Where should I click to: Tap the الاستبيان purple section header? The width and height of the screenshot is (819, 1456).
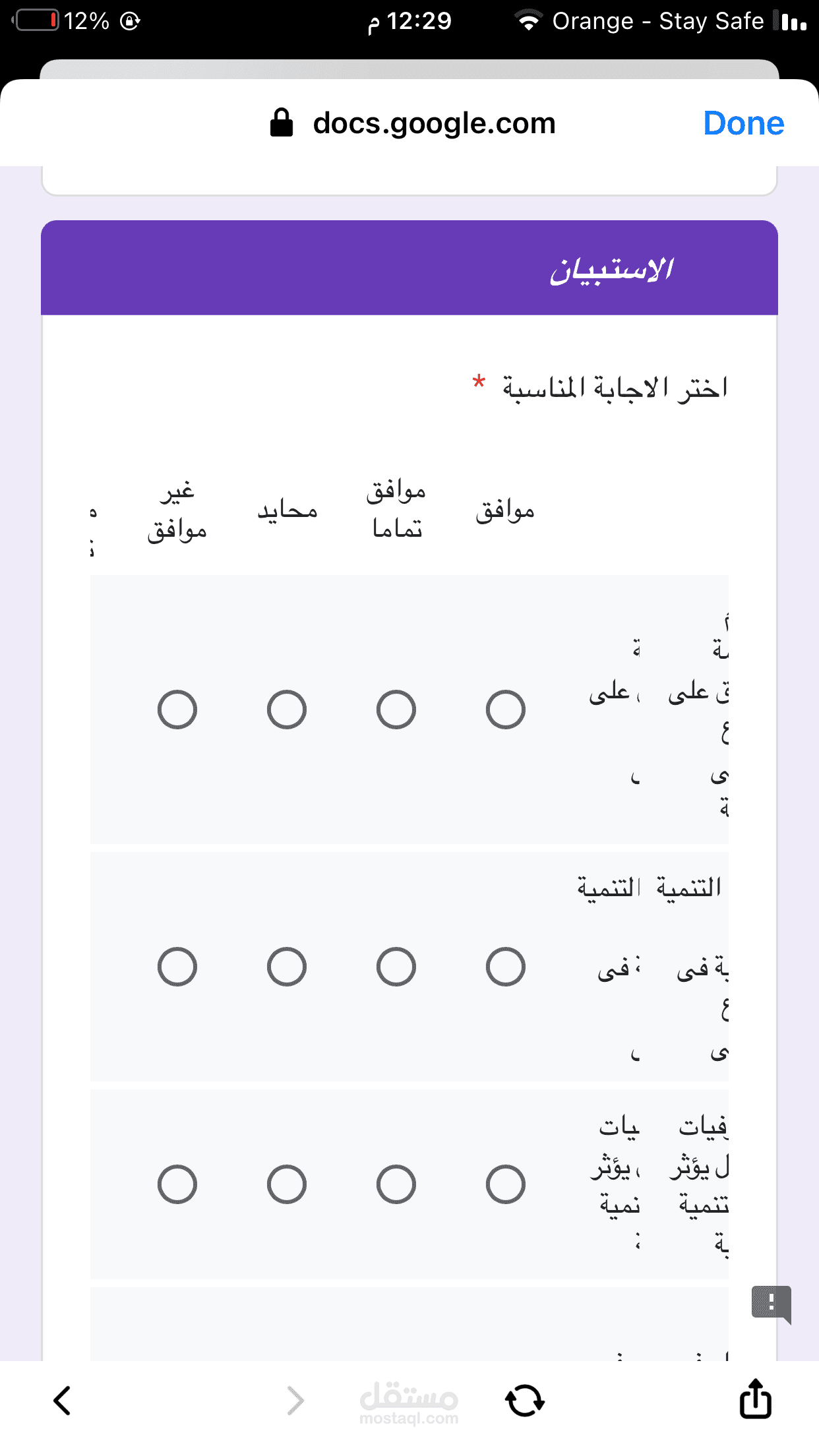click(x=409, y=268)
